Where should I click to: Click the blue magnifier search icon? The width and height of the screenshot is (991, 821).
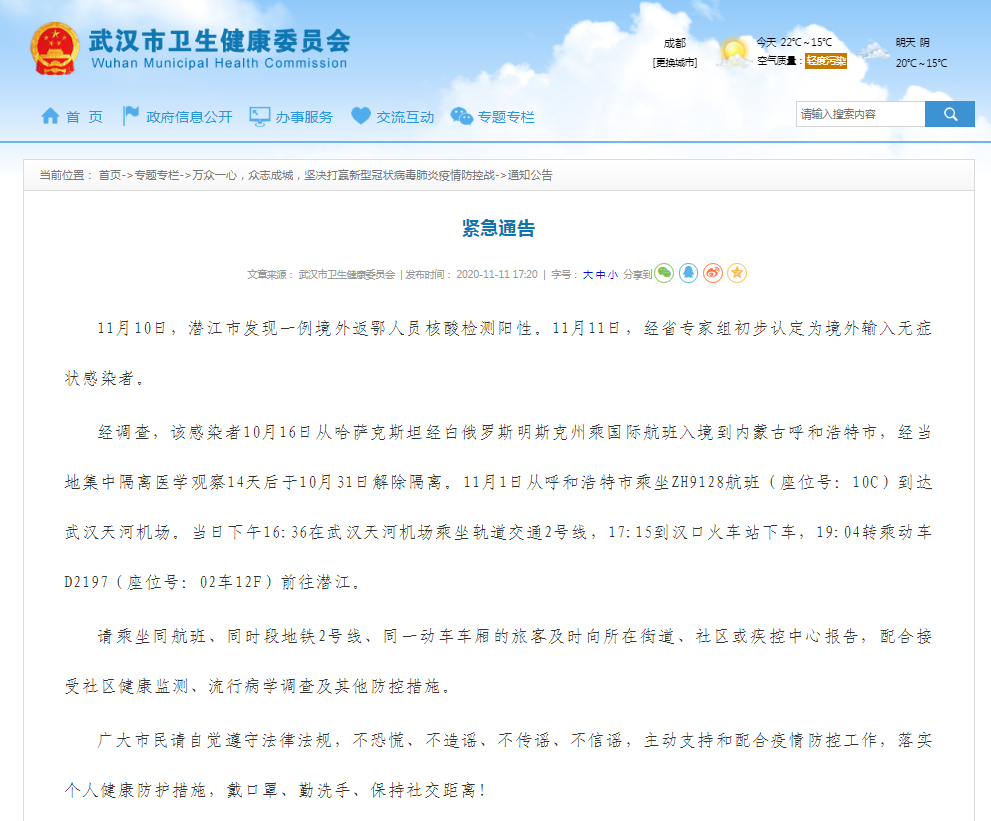click(948, 113)
